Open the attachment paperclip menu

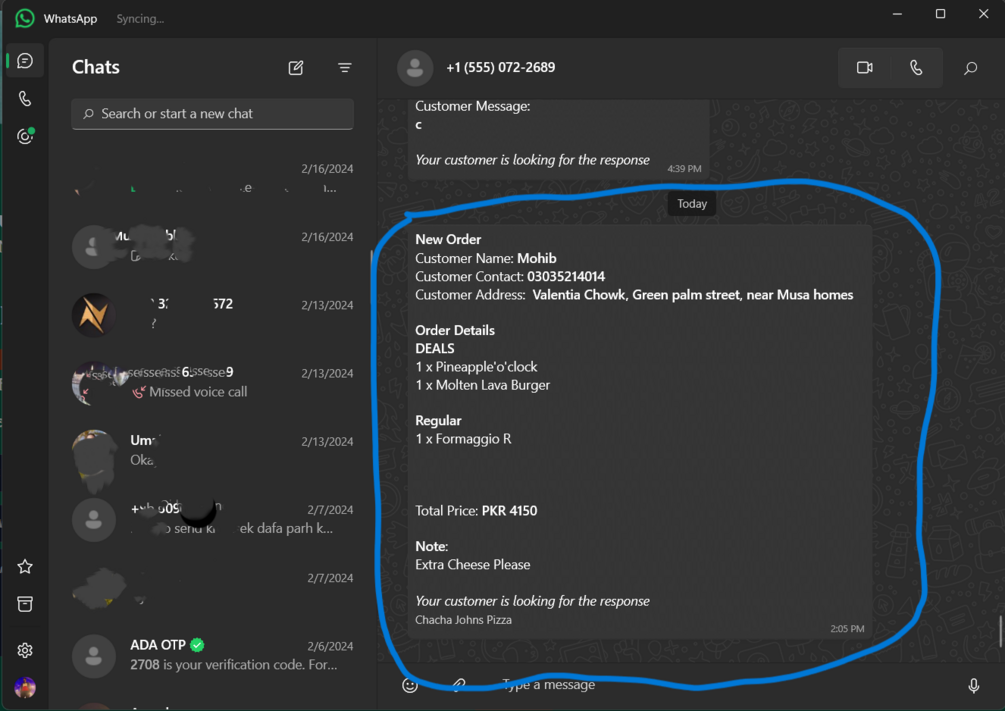tap(459, 685)
